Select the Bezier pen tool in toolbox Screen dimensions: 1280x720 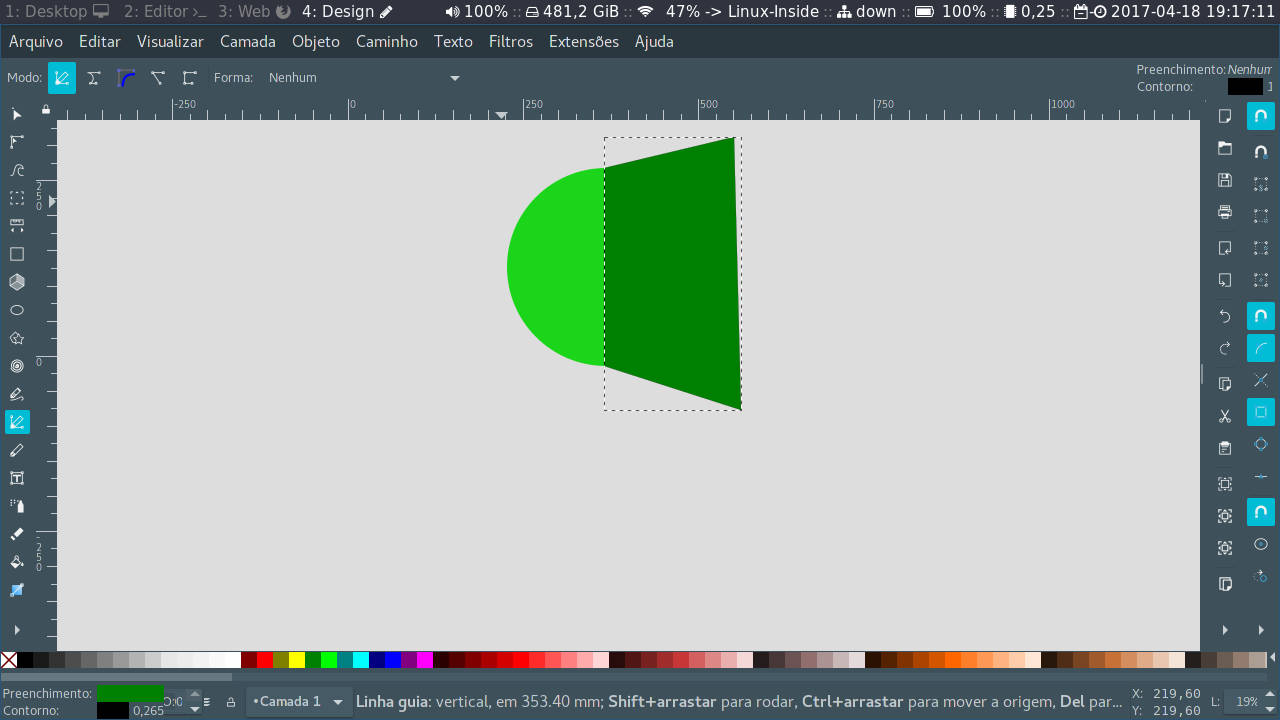click(x=17, y=422)
